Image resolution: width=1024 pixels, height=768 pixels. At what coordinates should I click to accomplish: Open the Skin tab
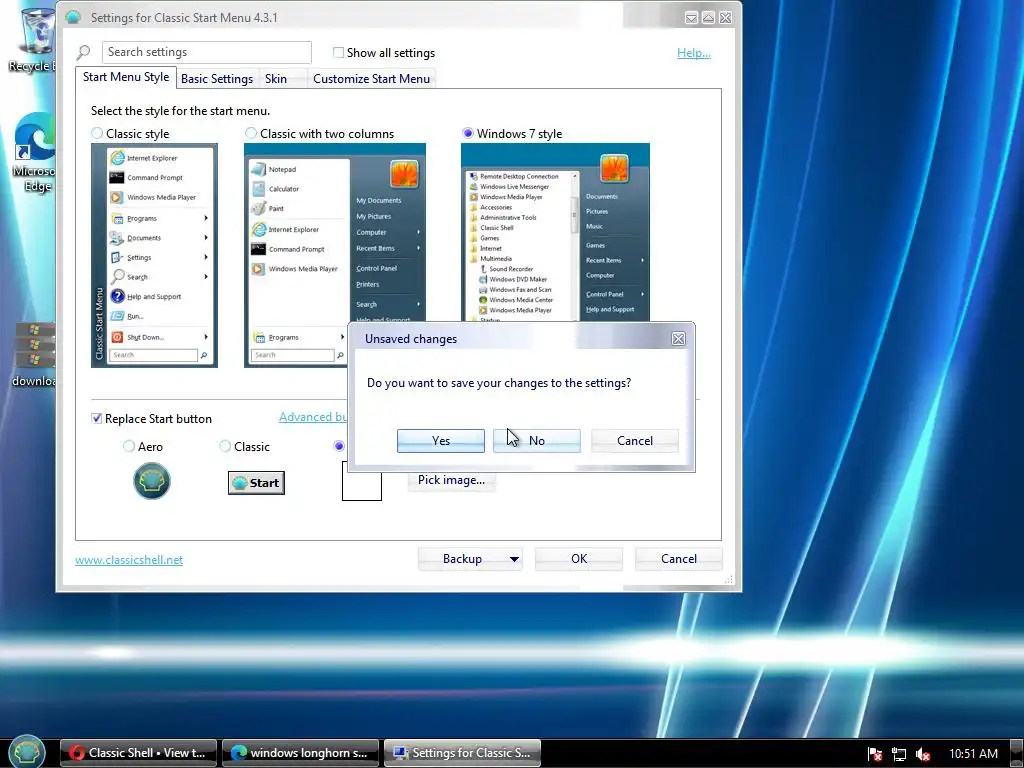tap(276, 79)
